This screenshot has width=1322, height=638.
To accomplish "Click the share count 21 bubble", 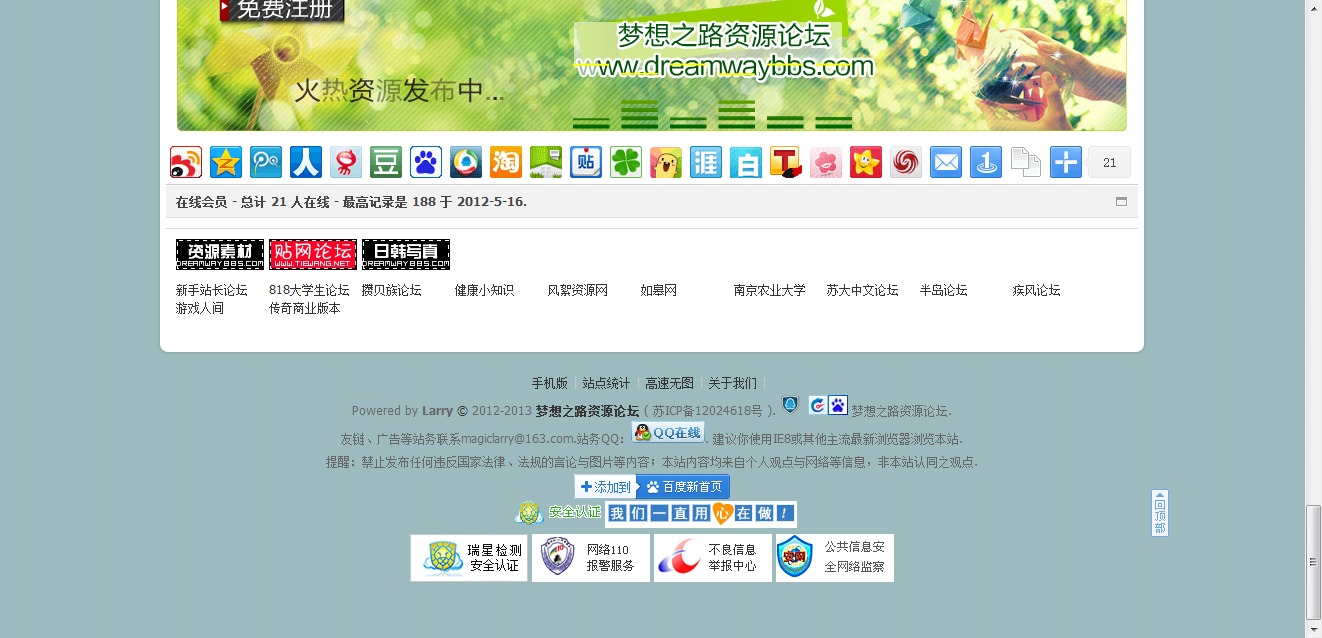I will pyautogui.click(x=1109, y=162).
